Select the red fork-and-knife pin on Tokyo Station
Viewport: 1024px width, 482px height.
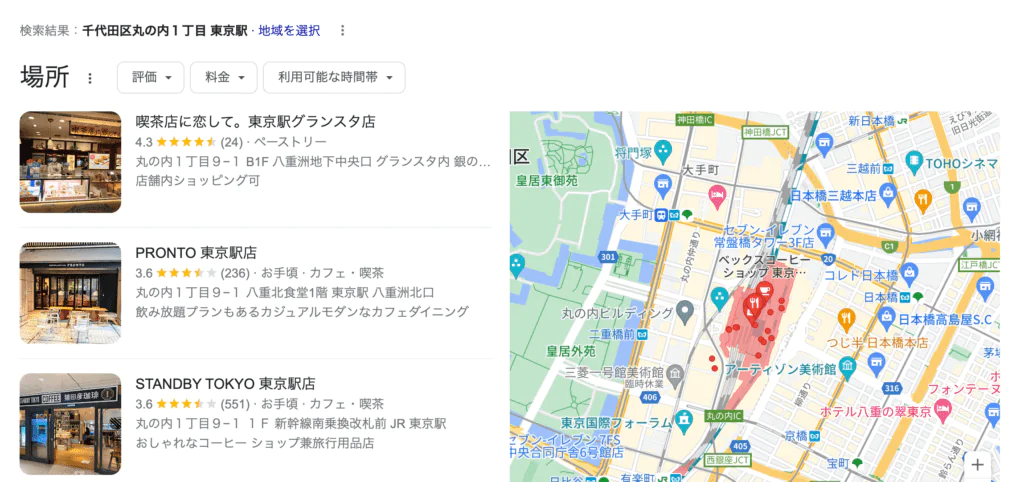pos(753,305)
